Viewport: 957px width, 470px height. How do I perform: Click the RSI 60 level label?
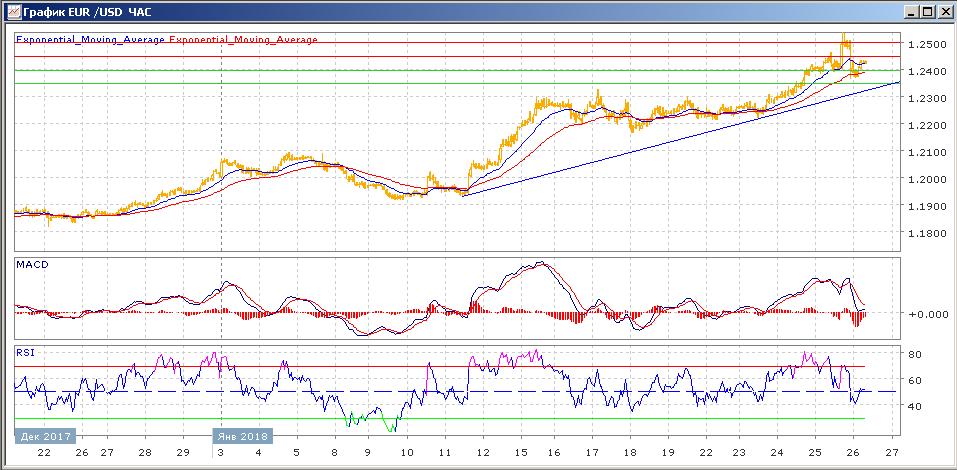914,380
